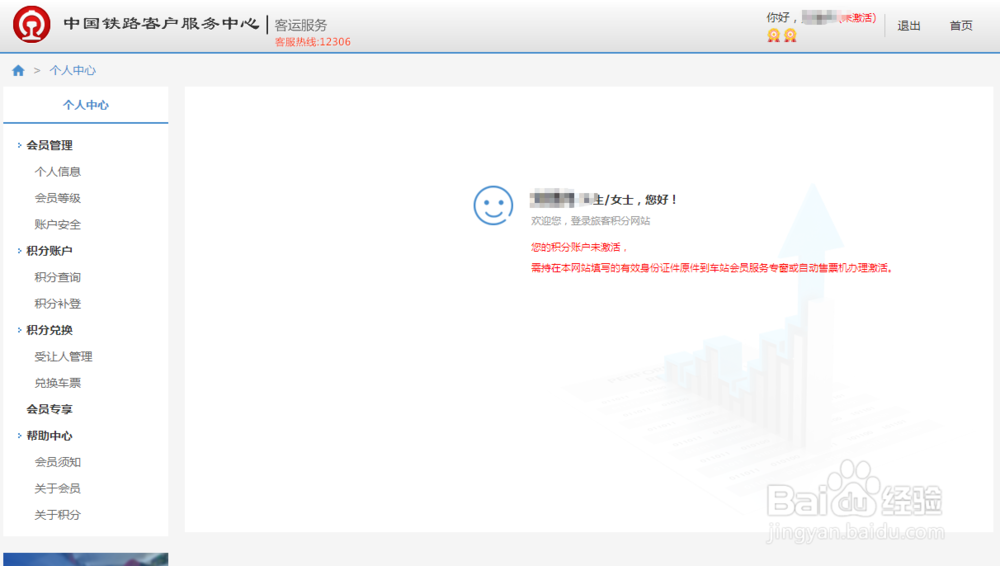Click the first gold member medal icon
This screenshot has height=566, width=1000.
click(x=774, y=35)
